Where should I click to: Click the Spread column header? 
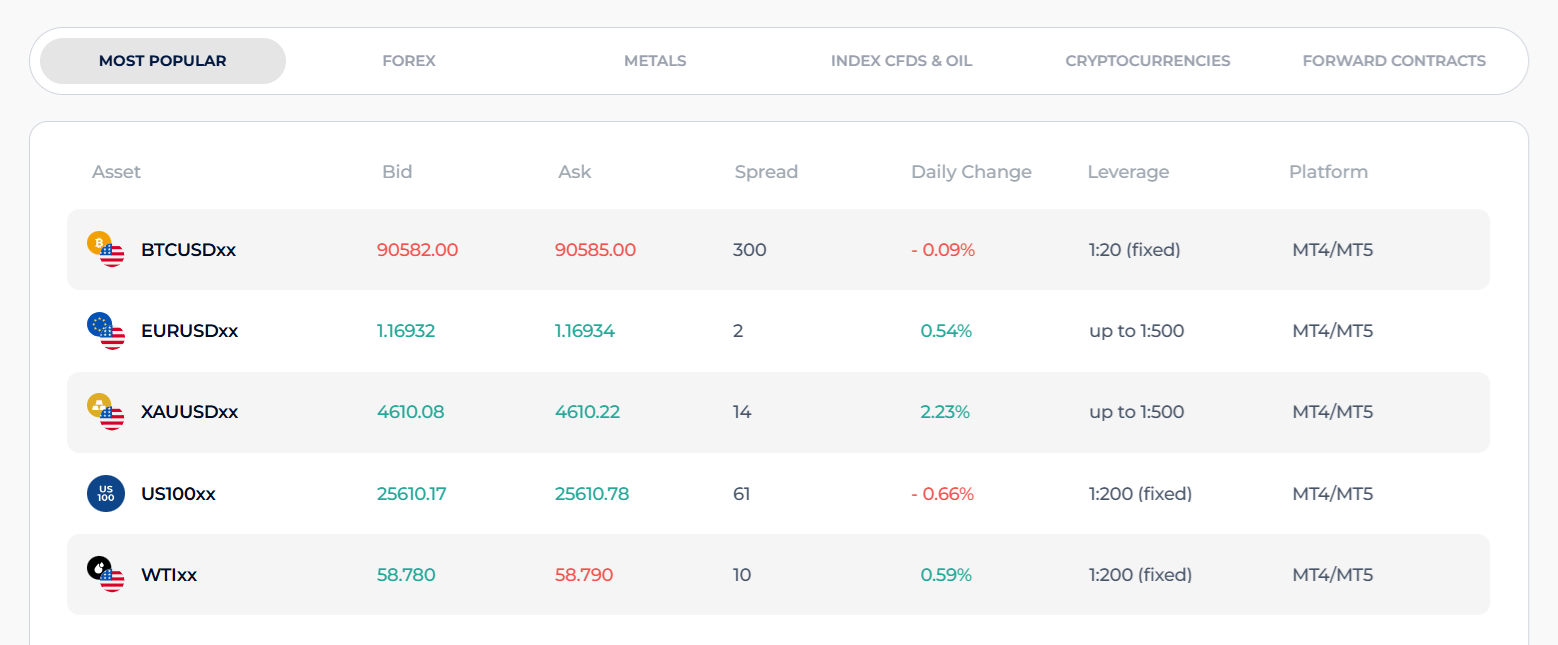[x=766, y=172]
